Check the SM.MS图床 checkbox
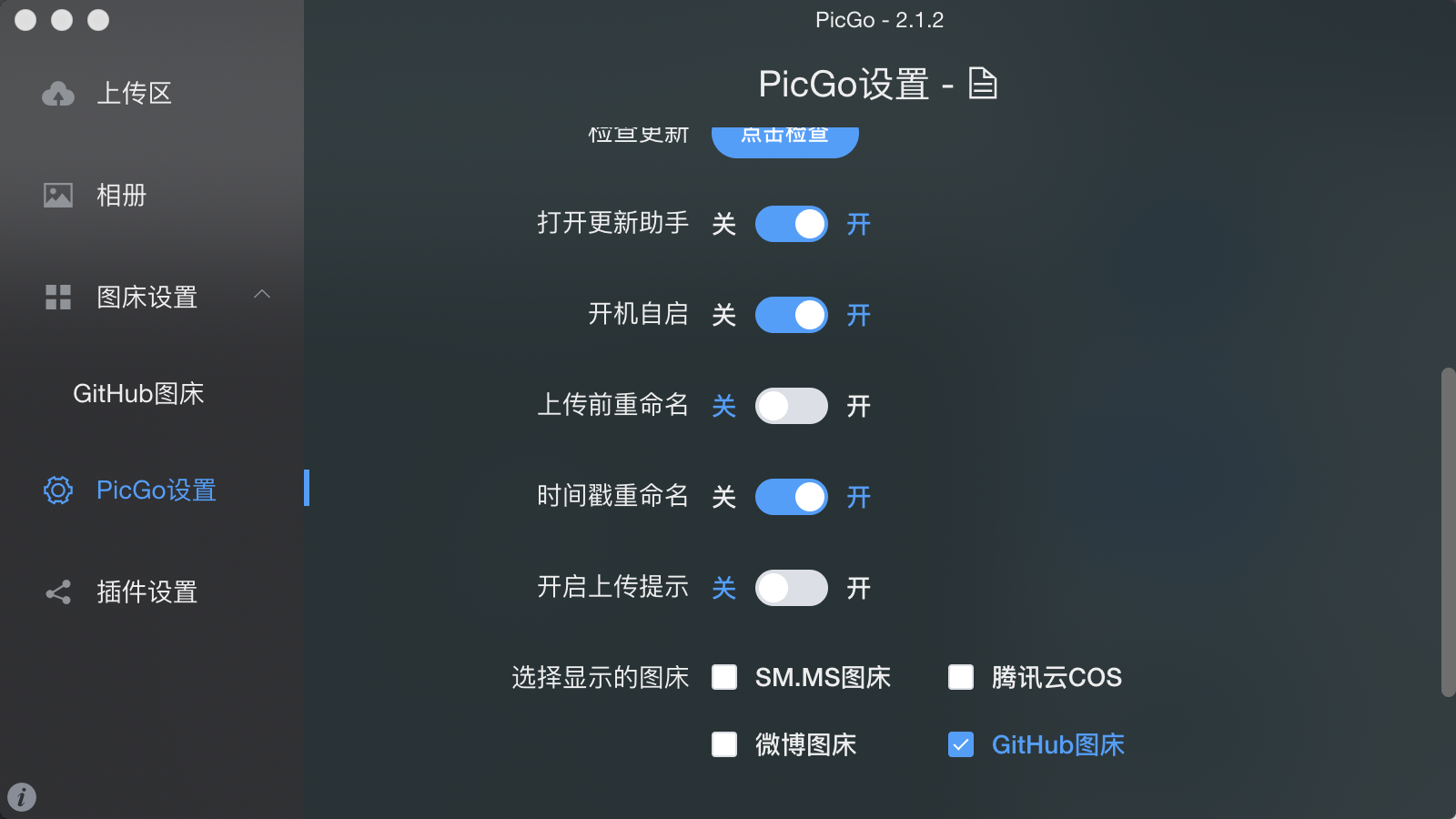Image resolution: width=1456 pixels, height=819 pixels. tap(724, 677)
